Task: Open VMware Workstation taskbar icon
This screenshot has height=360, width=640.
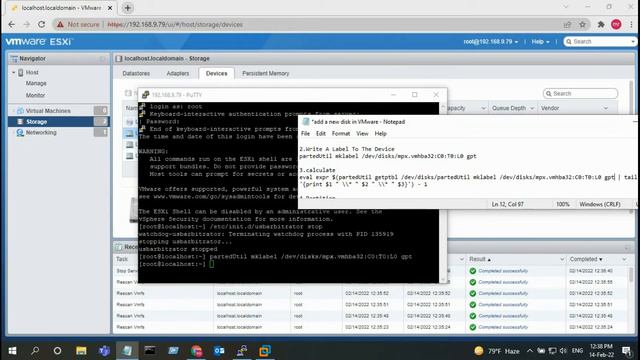Action: (265, 351)
